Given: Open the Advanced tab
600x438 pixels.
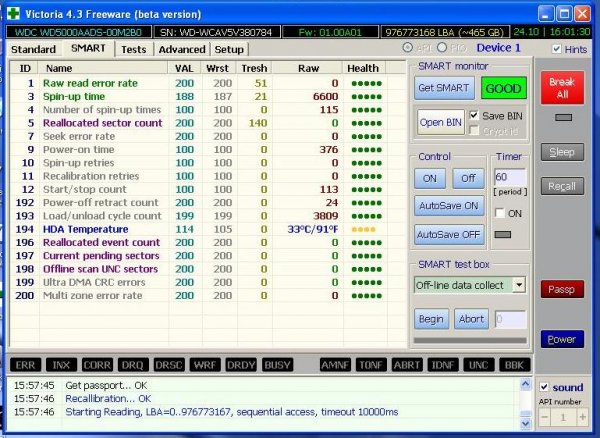Looking at the screenshot, I should (x=182, y=49).
